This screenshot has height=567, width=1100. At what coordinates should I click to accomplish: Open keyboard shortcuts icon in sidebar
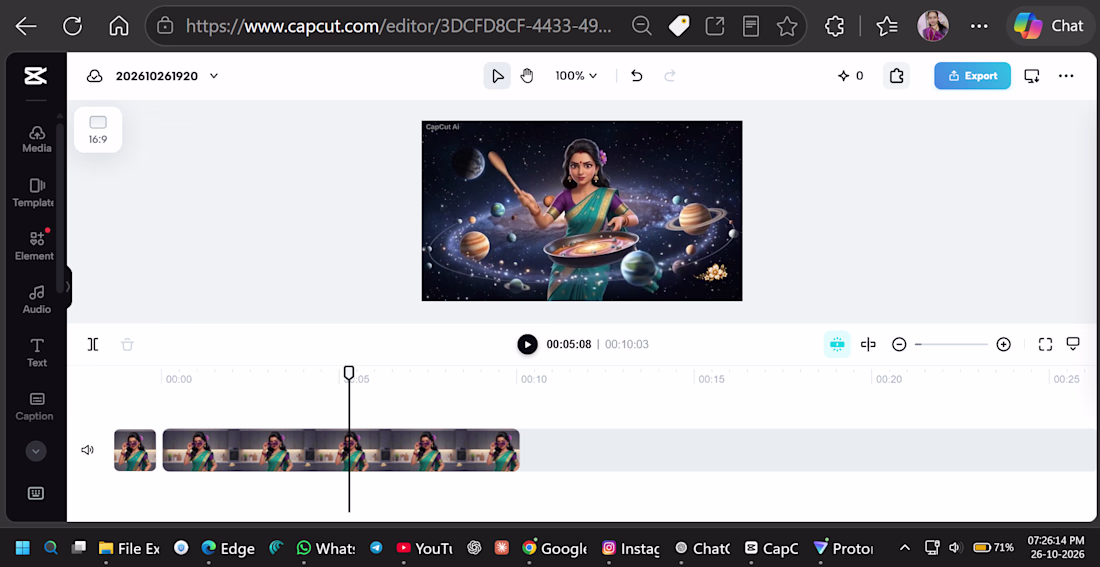[x=36, y=493]
